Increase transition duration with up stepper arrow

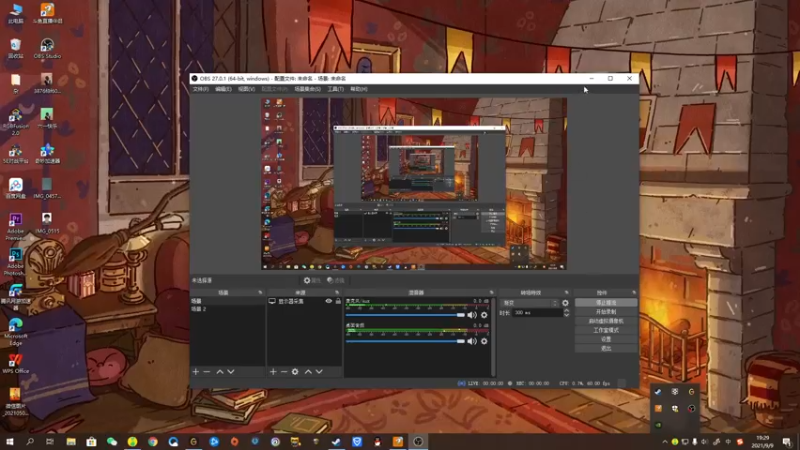click(566, 310)
